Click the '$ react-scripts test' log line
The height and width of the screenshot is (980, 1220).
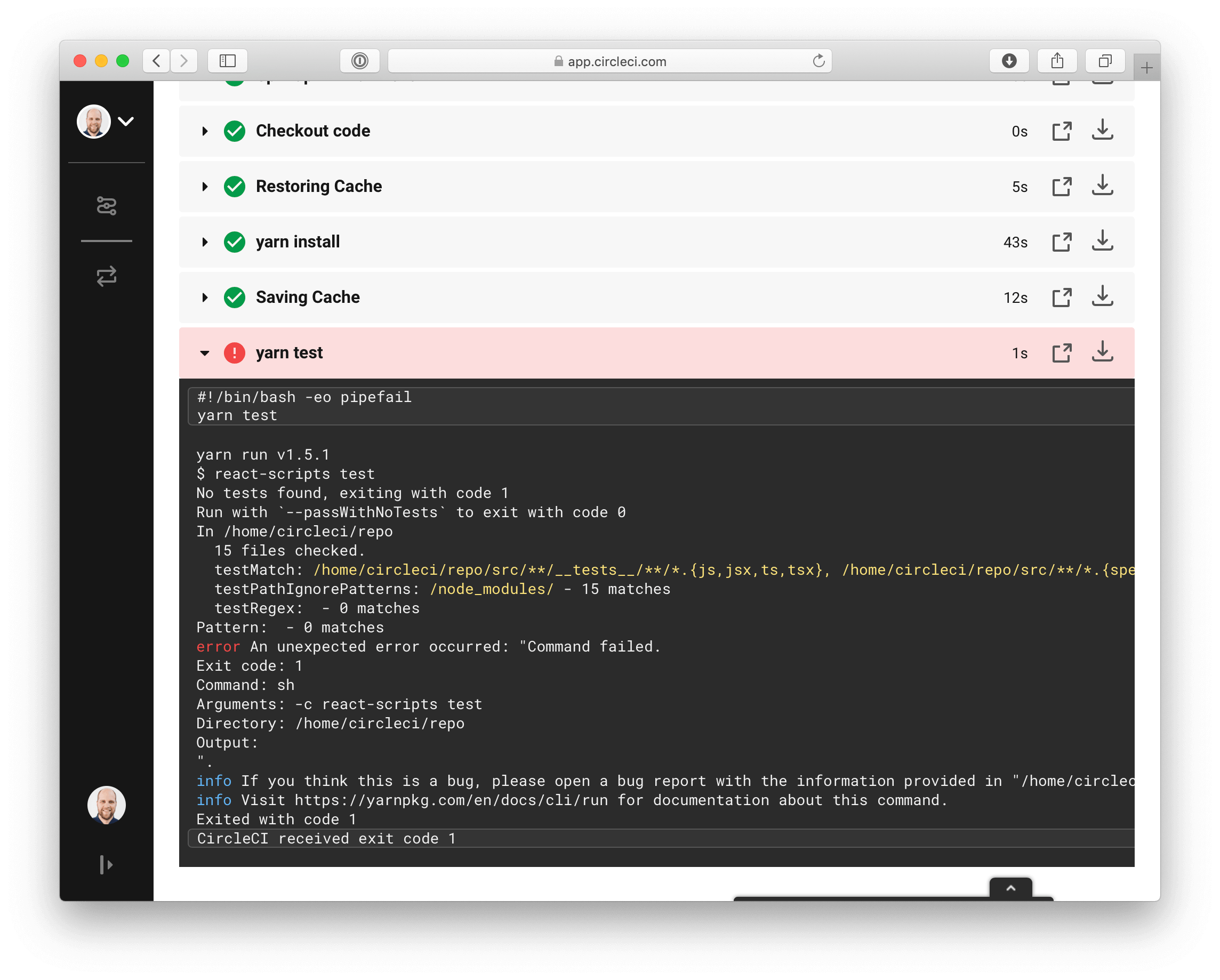[285, 473]
